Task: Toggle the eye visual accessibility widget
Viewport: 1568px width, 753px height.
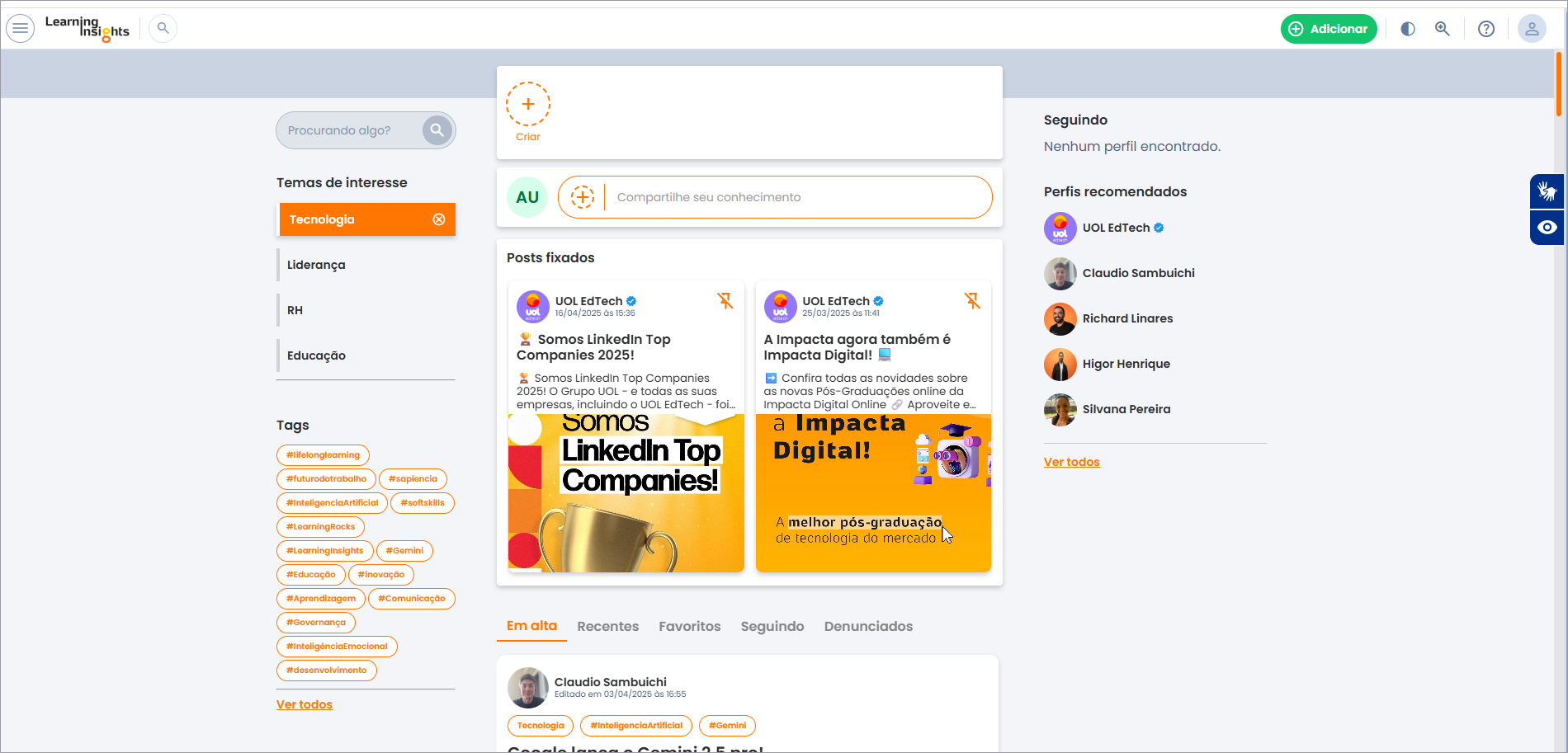Action: pos(1547,228)
